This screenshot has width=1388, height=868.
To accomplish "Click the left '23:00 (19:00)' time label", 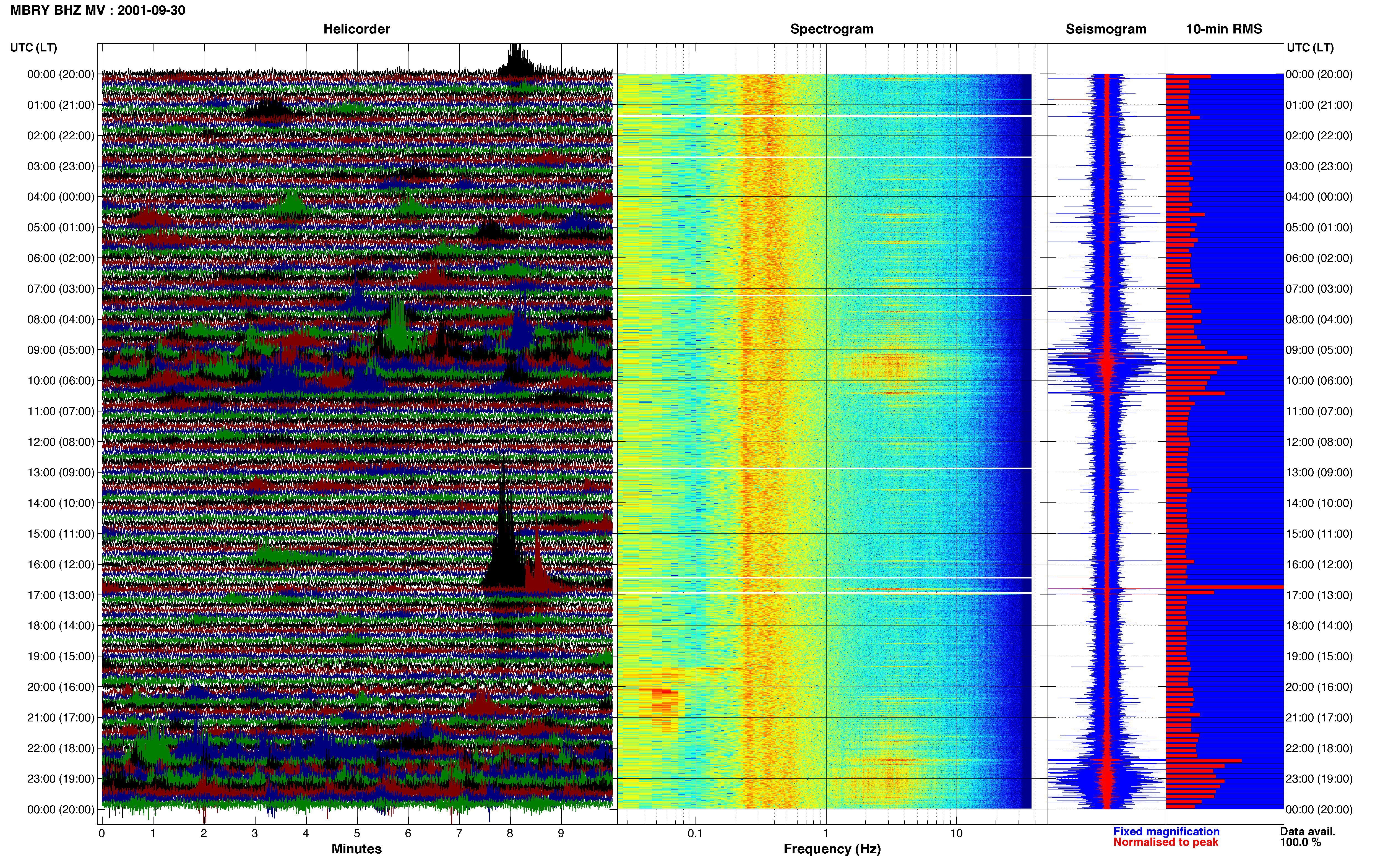I will (61, 779).
